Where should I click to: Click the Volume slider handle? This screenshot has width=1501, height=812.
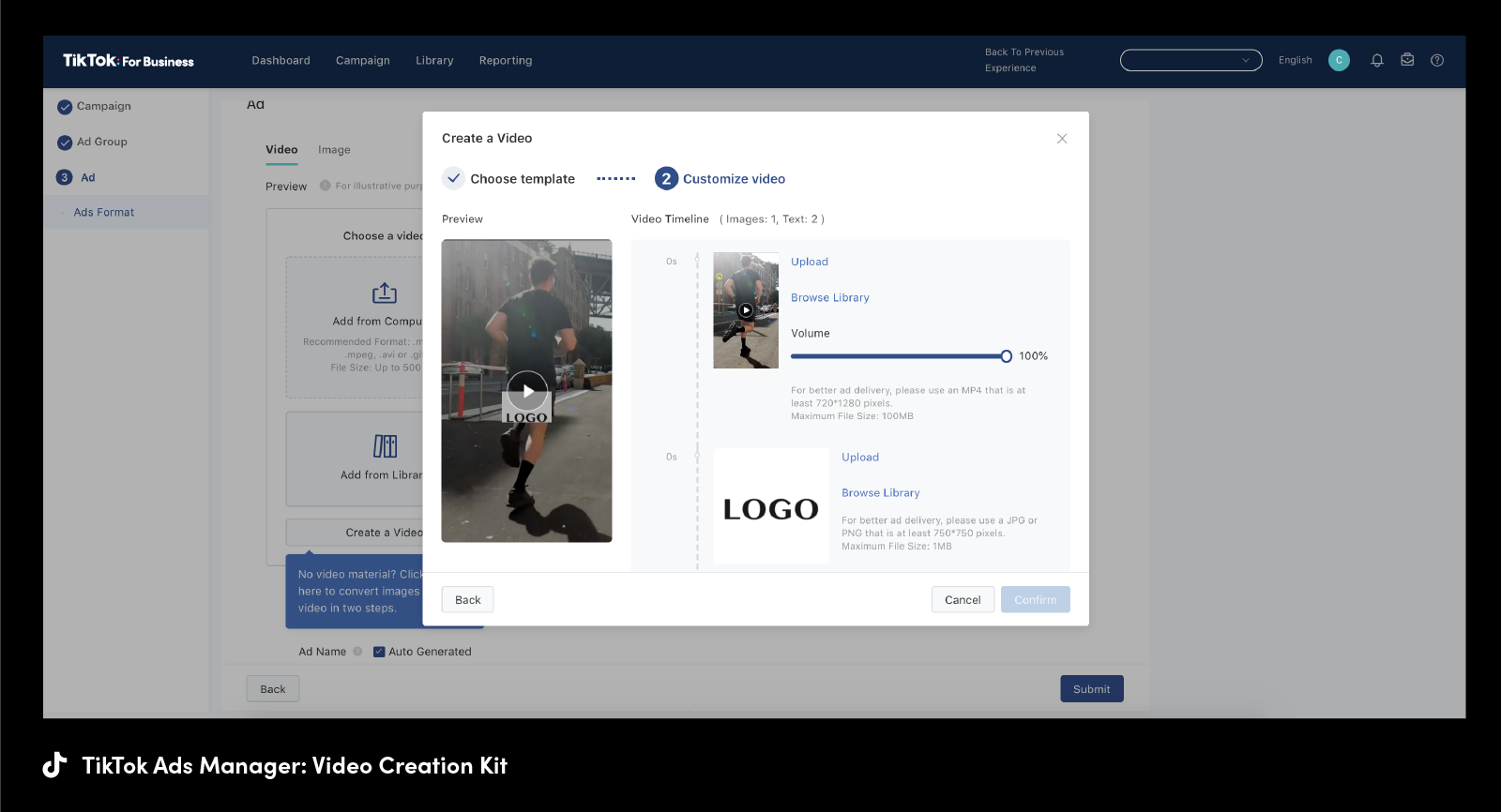click(1006, 356)
